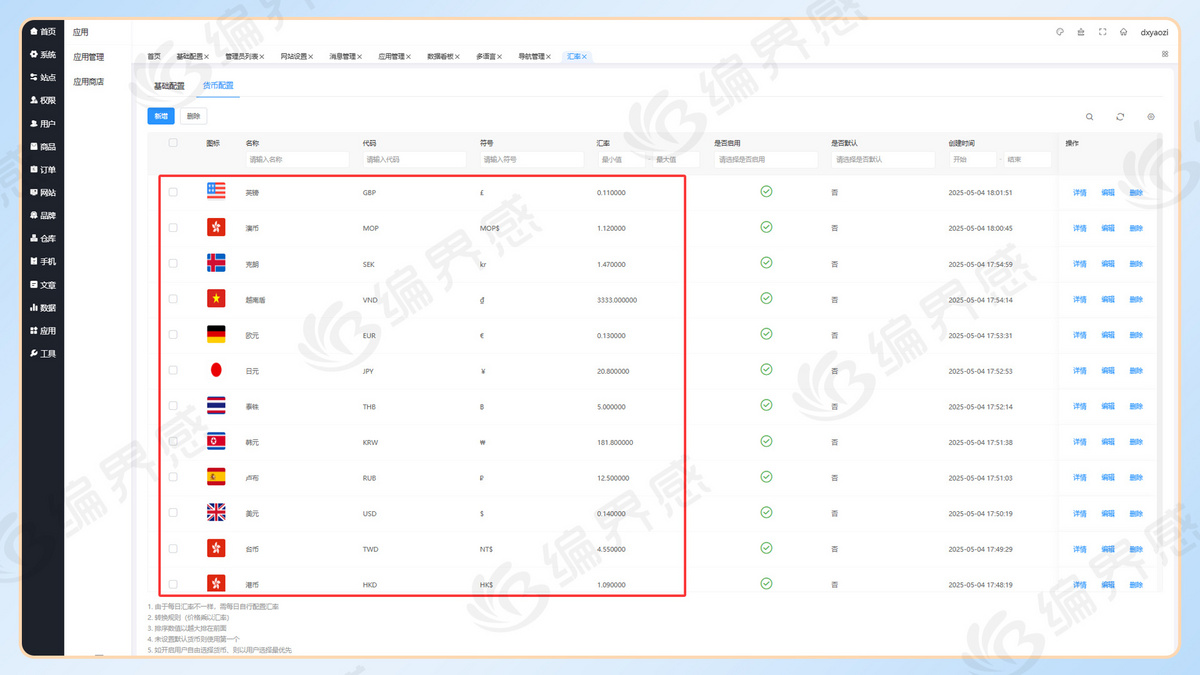
Task: Click the flag thumbnail of the 日元 row
Action: click(x=216, y=370)
